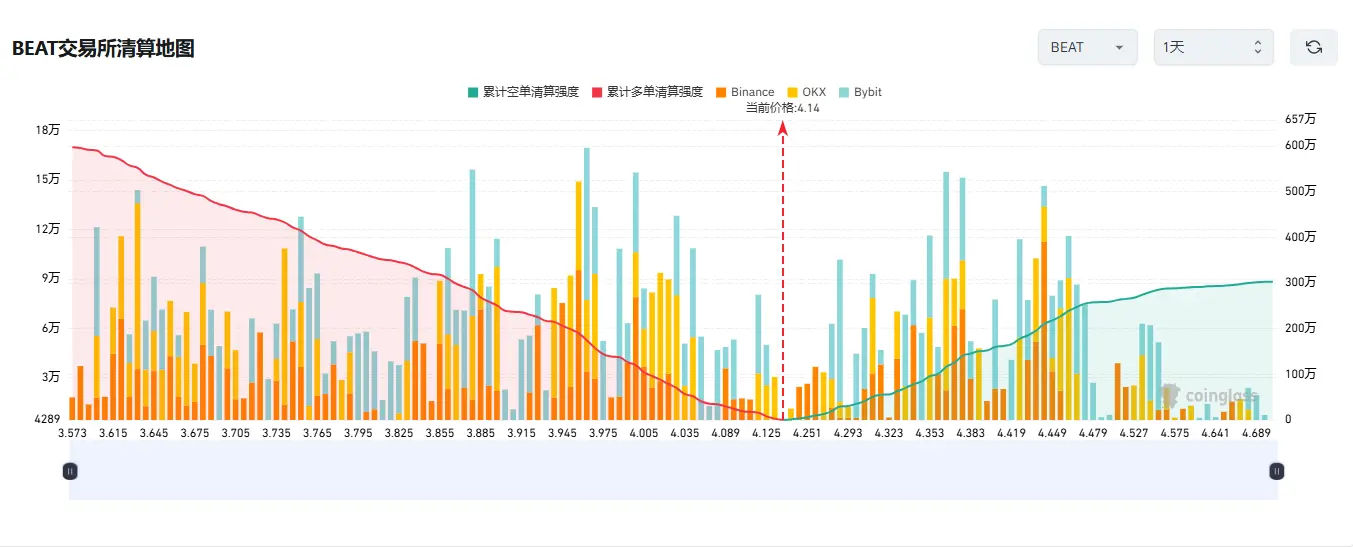Click the 4.689 x-axis label
Screen dimensions: 1353x547
(x=1256, y=433)
